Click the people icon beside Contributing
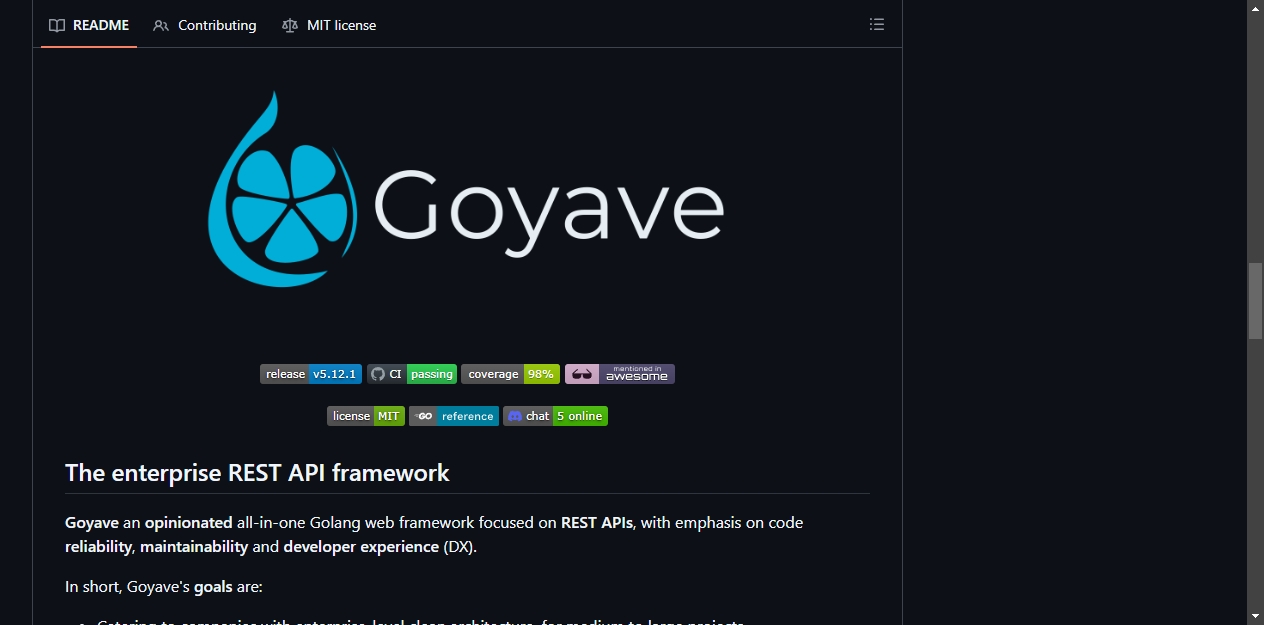 tap(161, 25)
